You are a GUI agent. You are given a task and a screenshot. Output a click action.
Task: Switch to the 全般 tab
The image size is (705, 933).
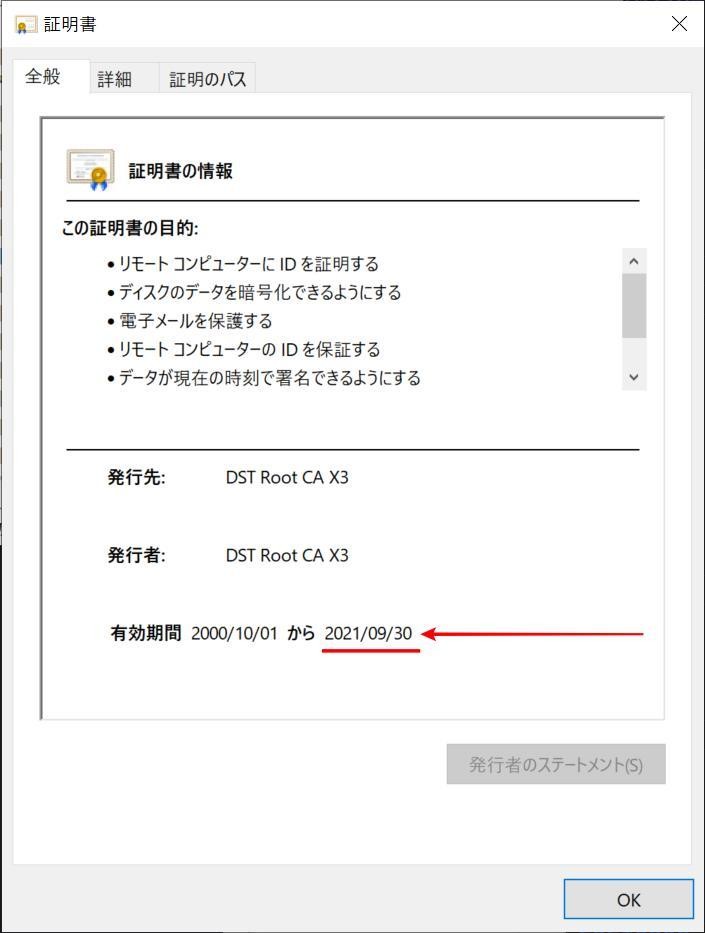click(43, 77)
